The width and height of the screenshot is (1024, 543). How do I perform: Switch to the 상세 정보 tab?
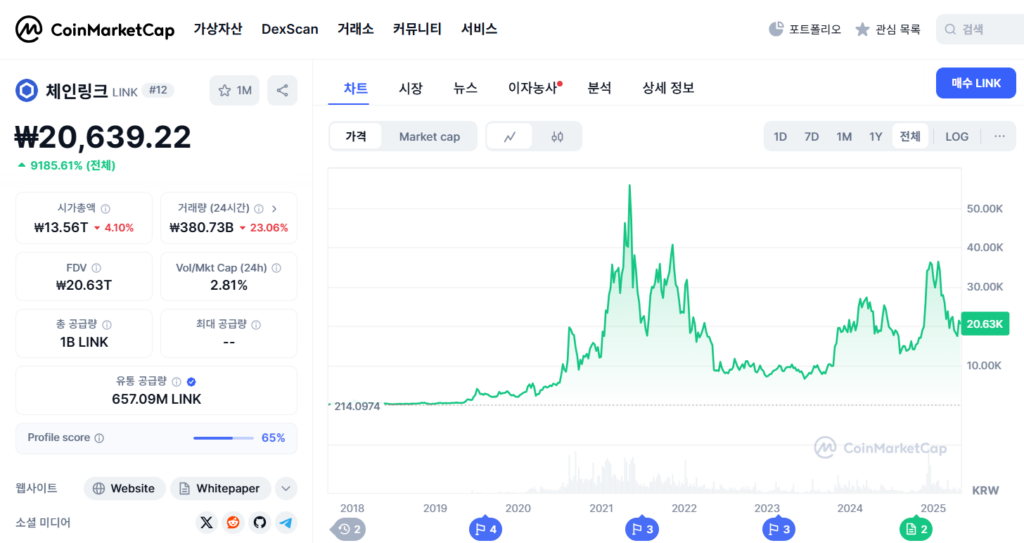668,88
